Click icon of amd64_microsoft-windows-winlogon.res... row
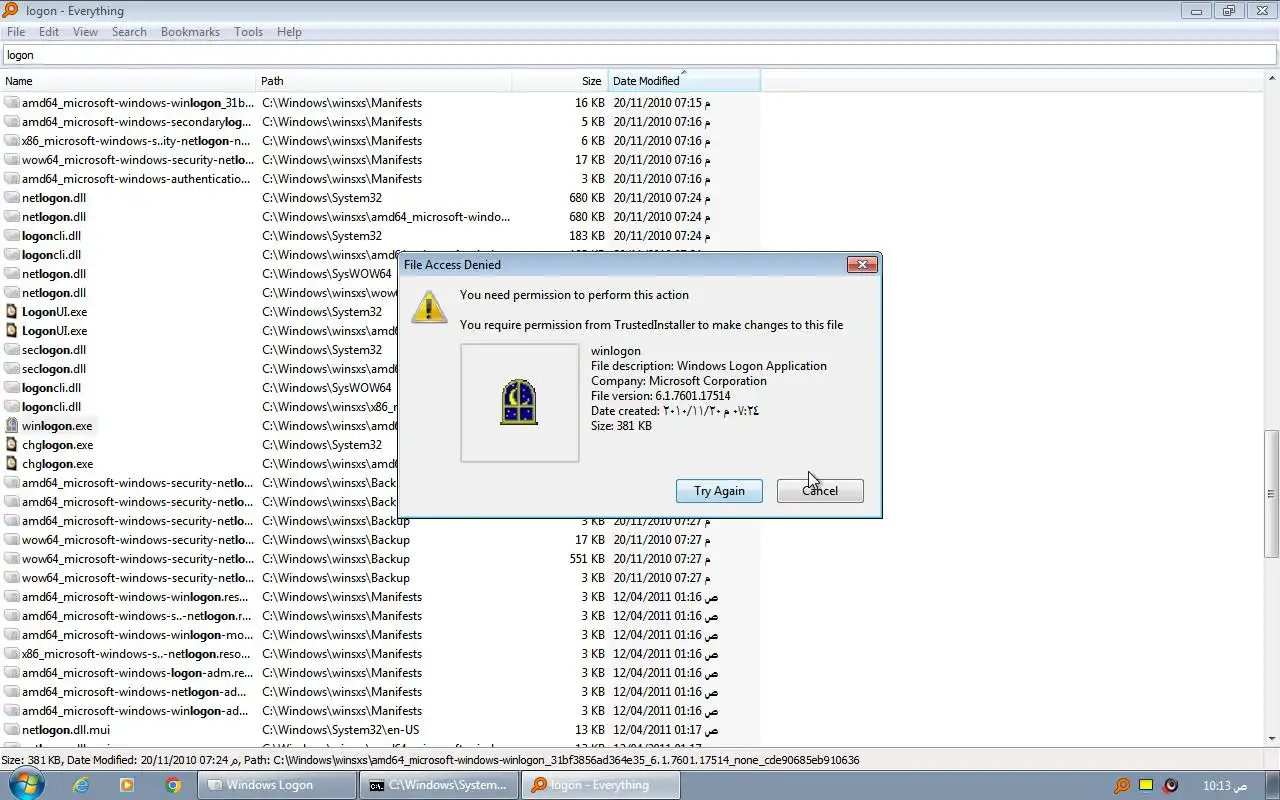This screenshot has width=1280, height=800. [12, 597]
